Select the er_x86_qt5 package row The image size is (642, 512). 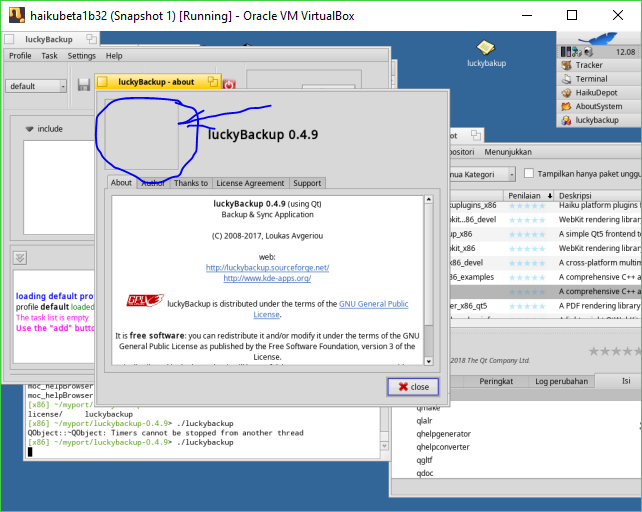[x=545, y=306]
